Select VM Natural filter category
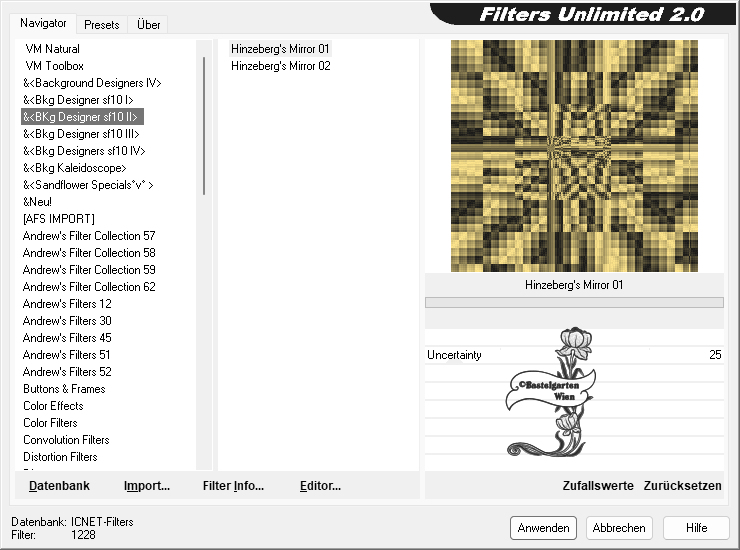 [x=52, y=49]
